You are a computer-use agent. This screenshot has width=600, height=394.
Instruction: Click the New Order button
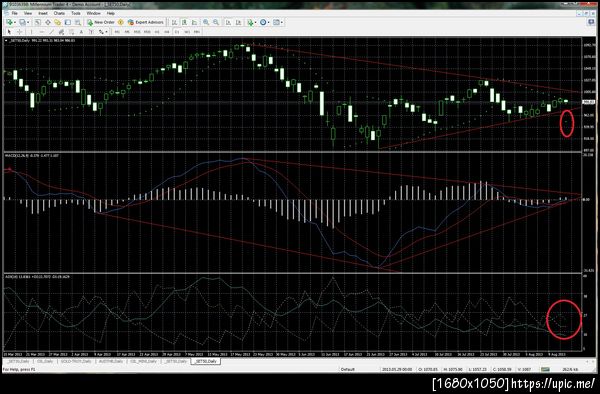pos(101,22)
